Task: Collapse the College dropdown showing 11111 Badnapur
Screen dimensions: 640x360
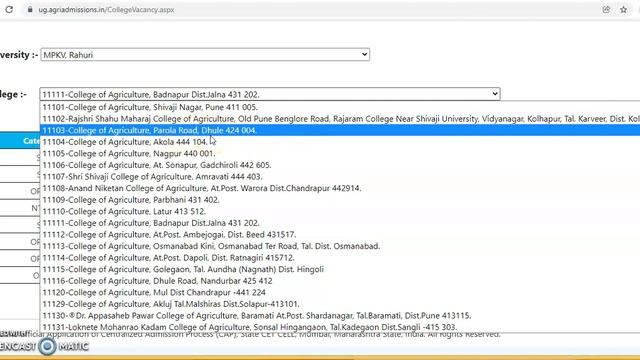Action: point(270,94)
